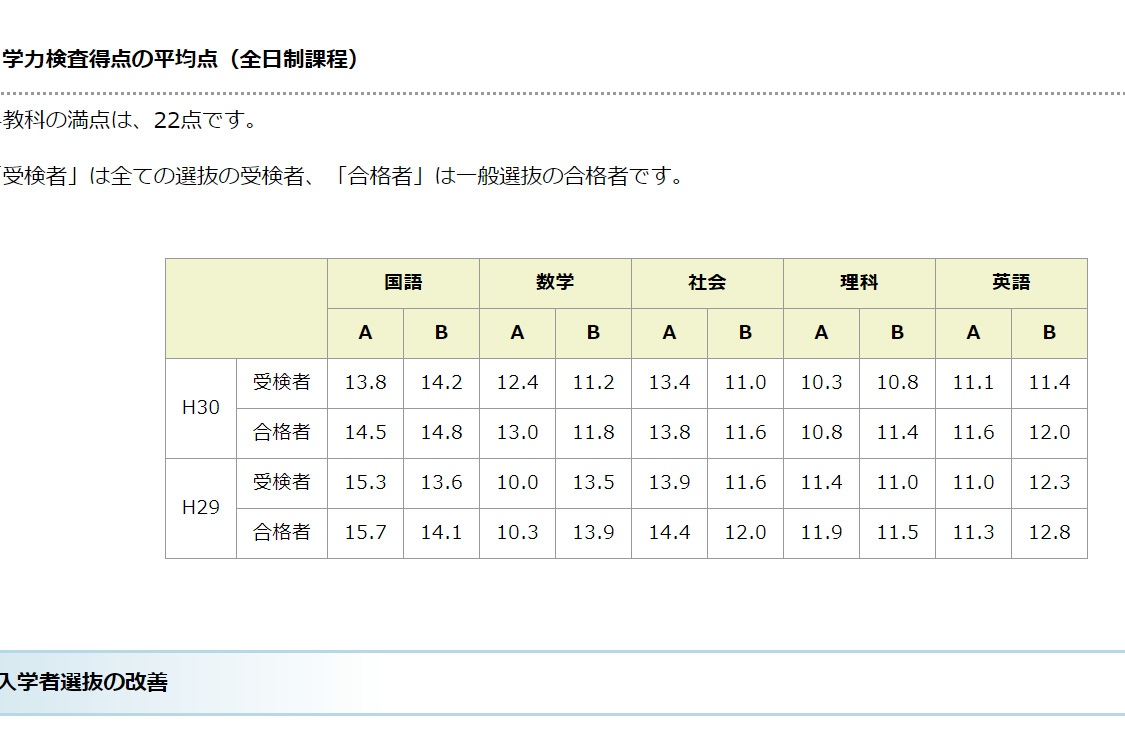Select the 英語 column header cell
Image resolution: width=1125 pixels, height=750 pixels.
click(x=1011, y=283)
